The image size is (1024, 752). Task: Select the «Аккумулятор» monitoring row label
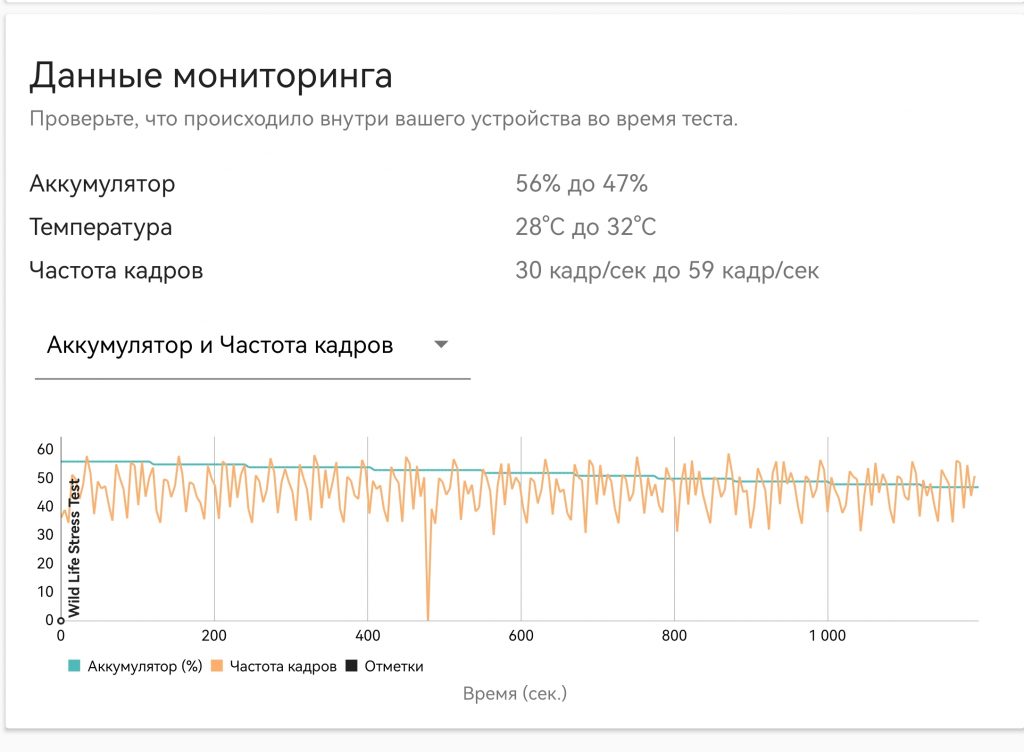tap(104, 184)
